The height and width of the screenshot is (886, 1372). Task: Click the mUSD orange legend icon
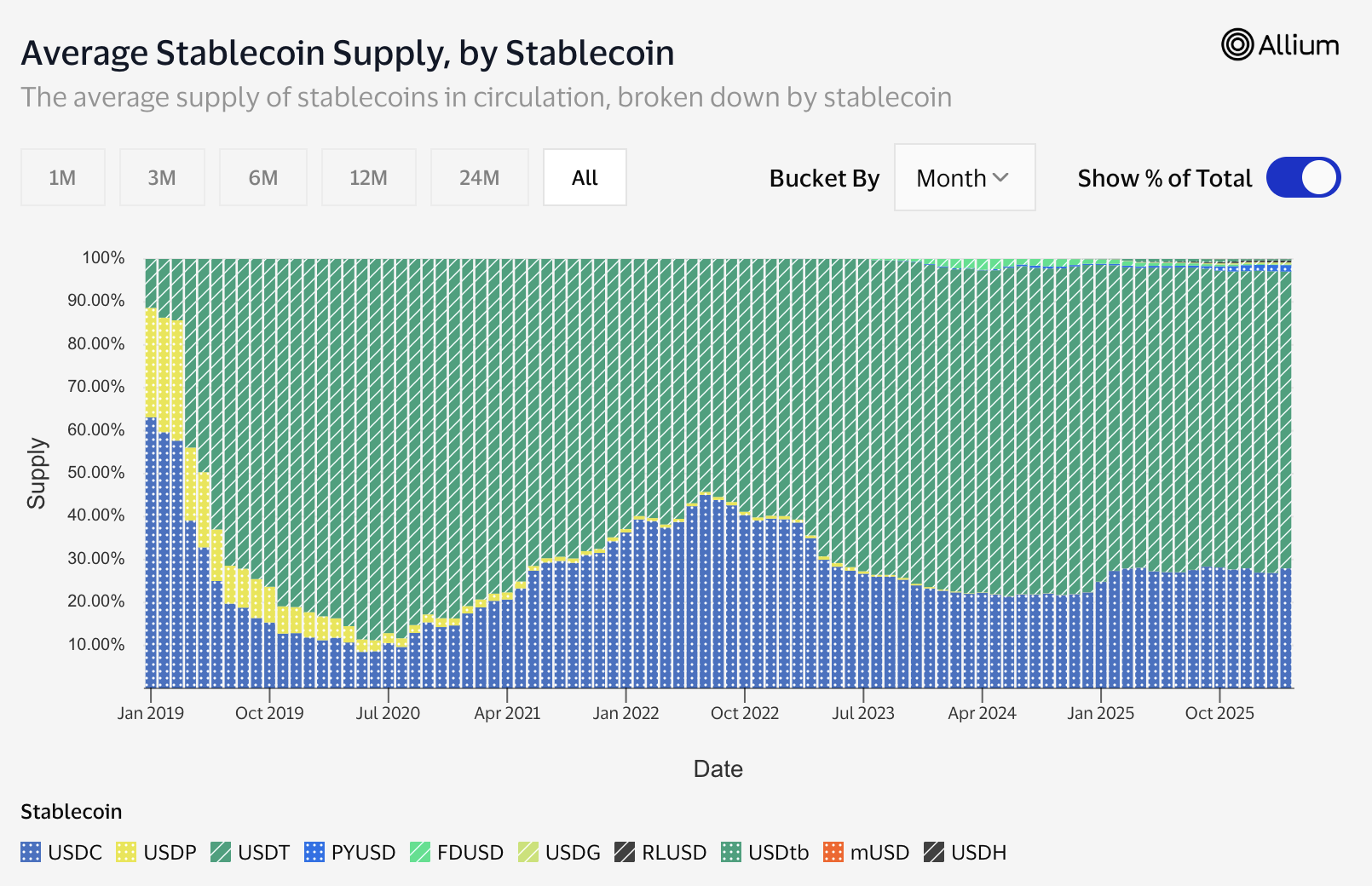coord(833,852)
